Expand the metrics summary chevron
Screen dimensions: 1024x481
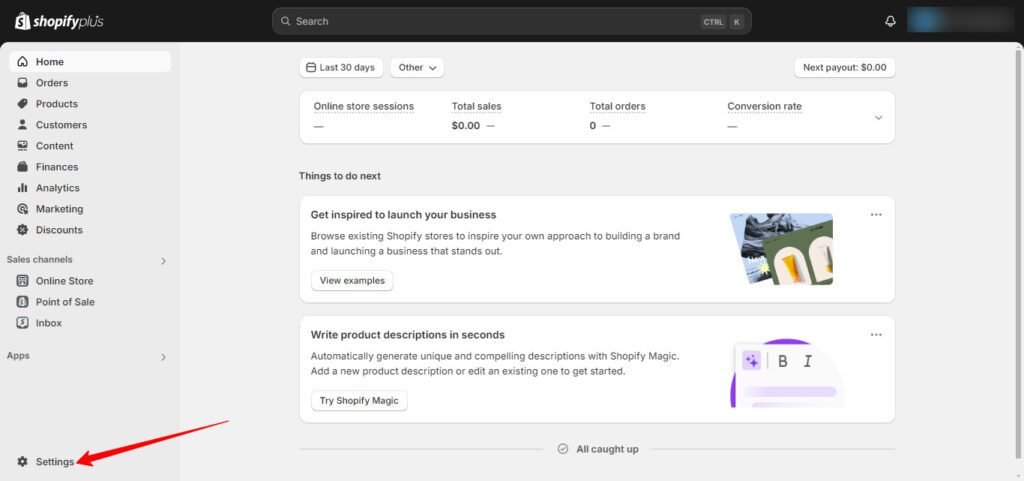(878, 117)
